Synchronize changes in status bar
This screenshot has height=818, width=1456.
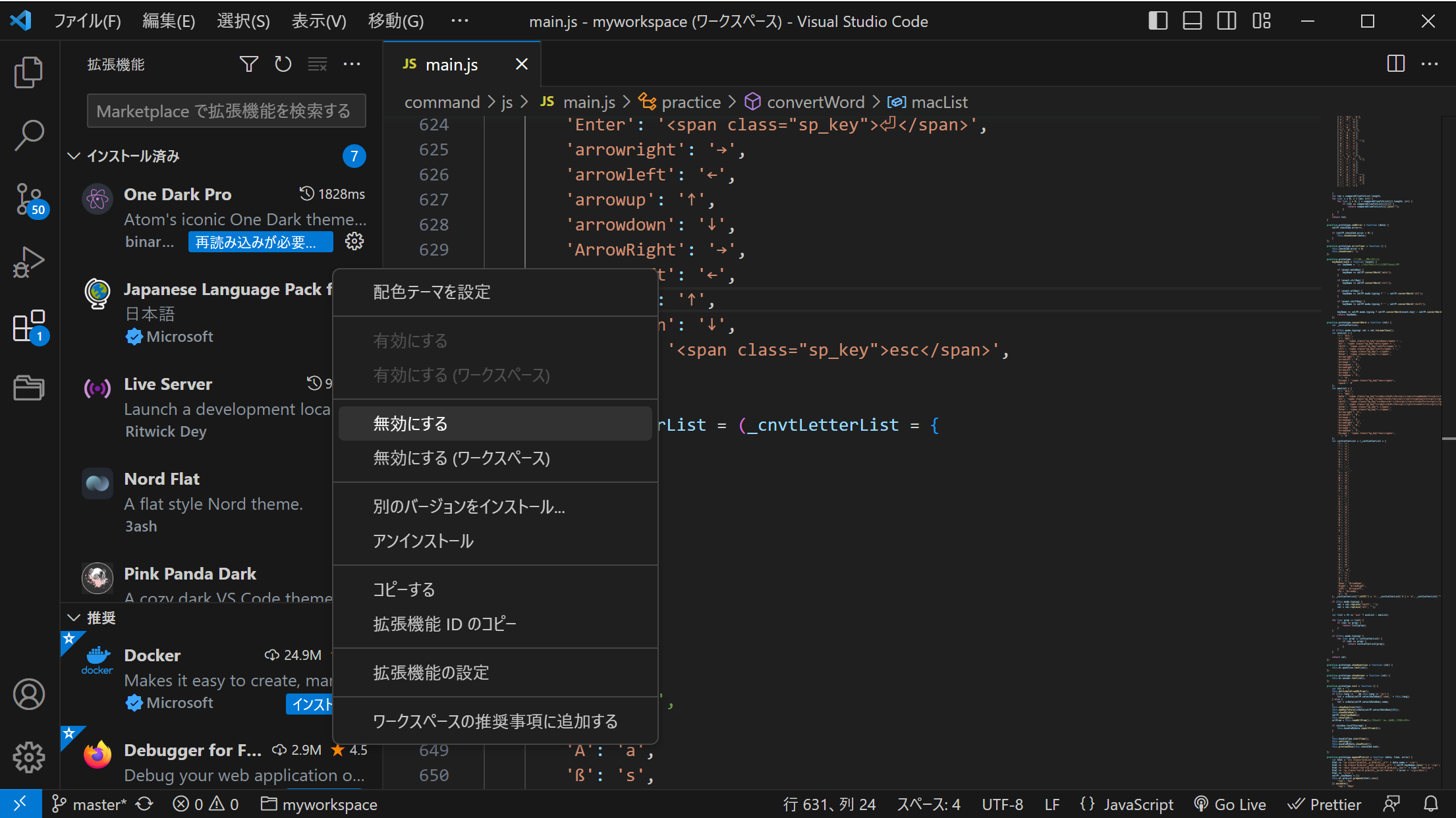144,804
